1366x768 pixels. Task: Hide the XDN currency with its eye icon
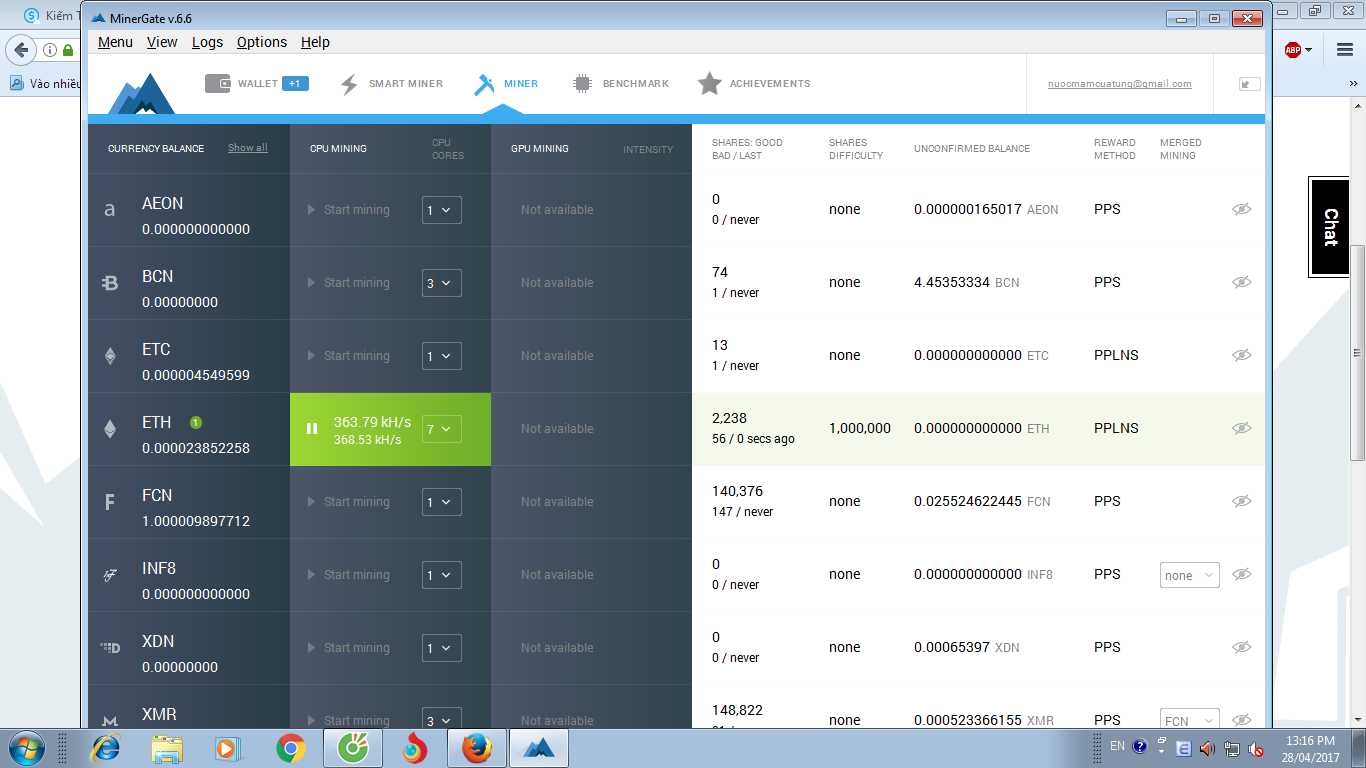point(1242,647)
